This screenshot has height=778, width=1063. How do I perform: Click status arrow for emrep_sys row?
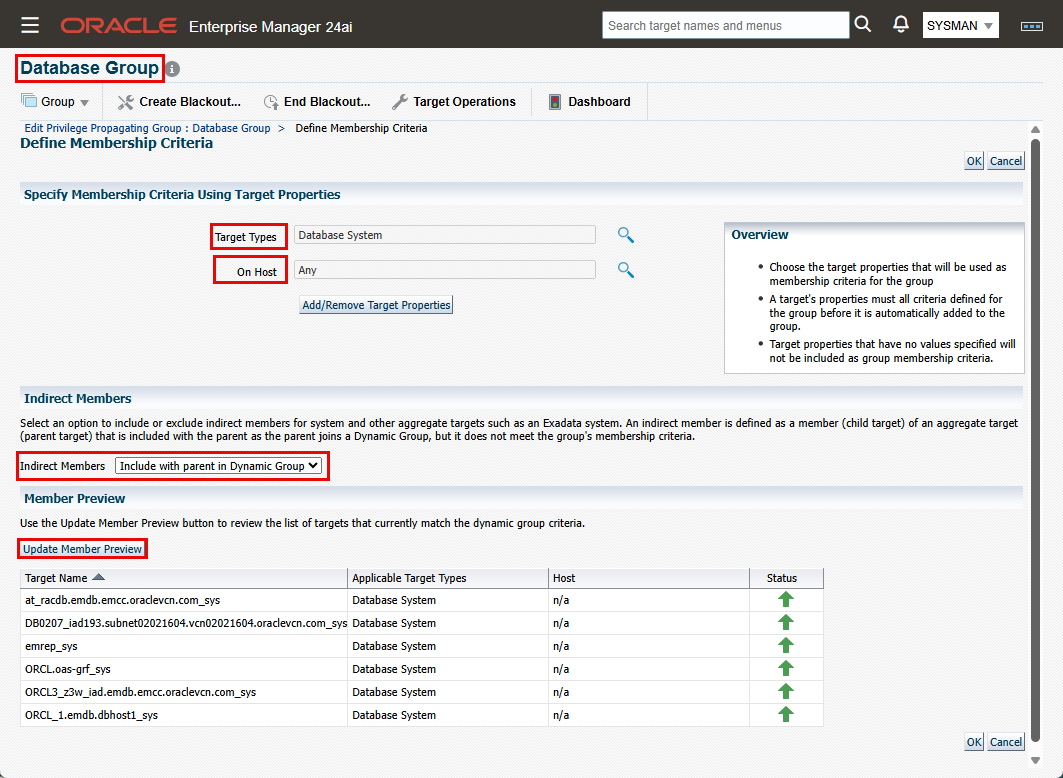click(785, 646)
